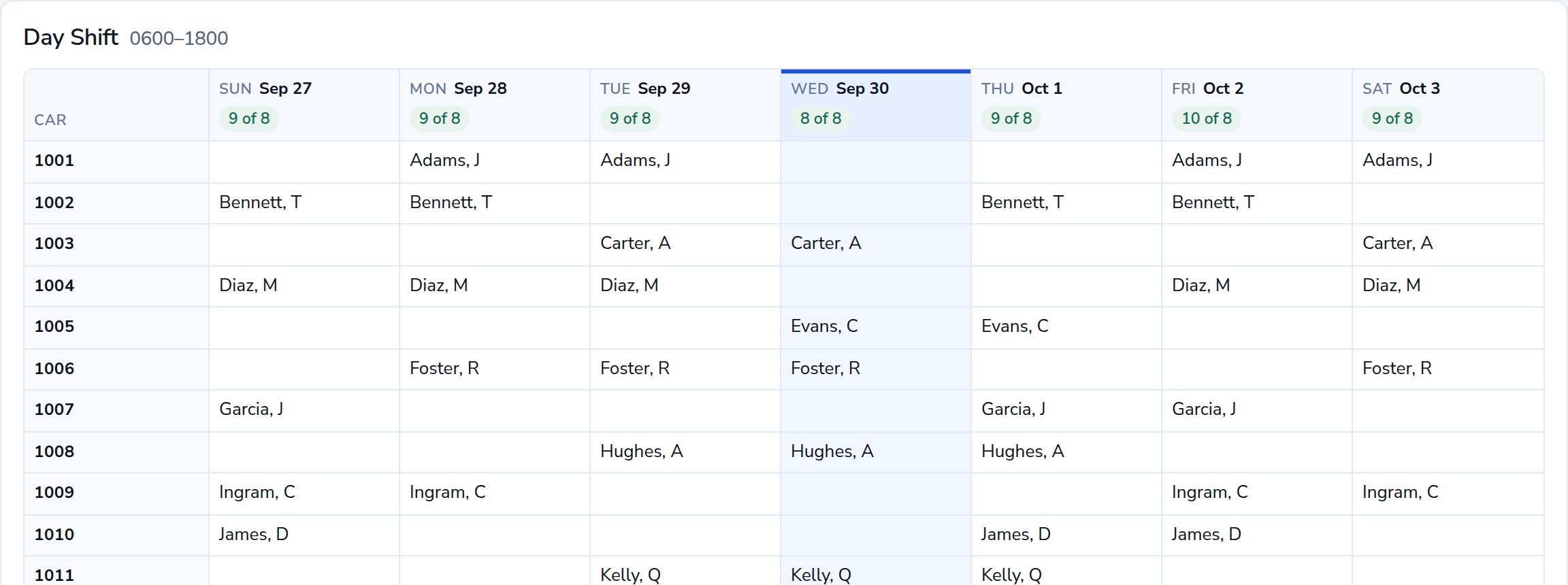This screenshot has width=1568, height=585.
Task: Click the Day Shift heading
Action: (x=71, y=37)
